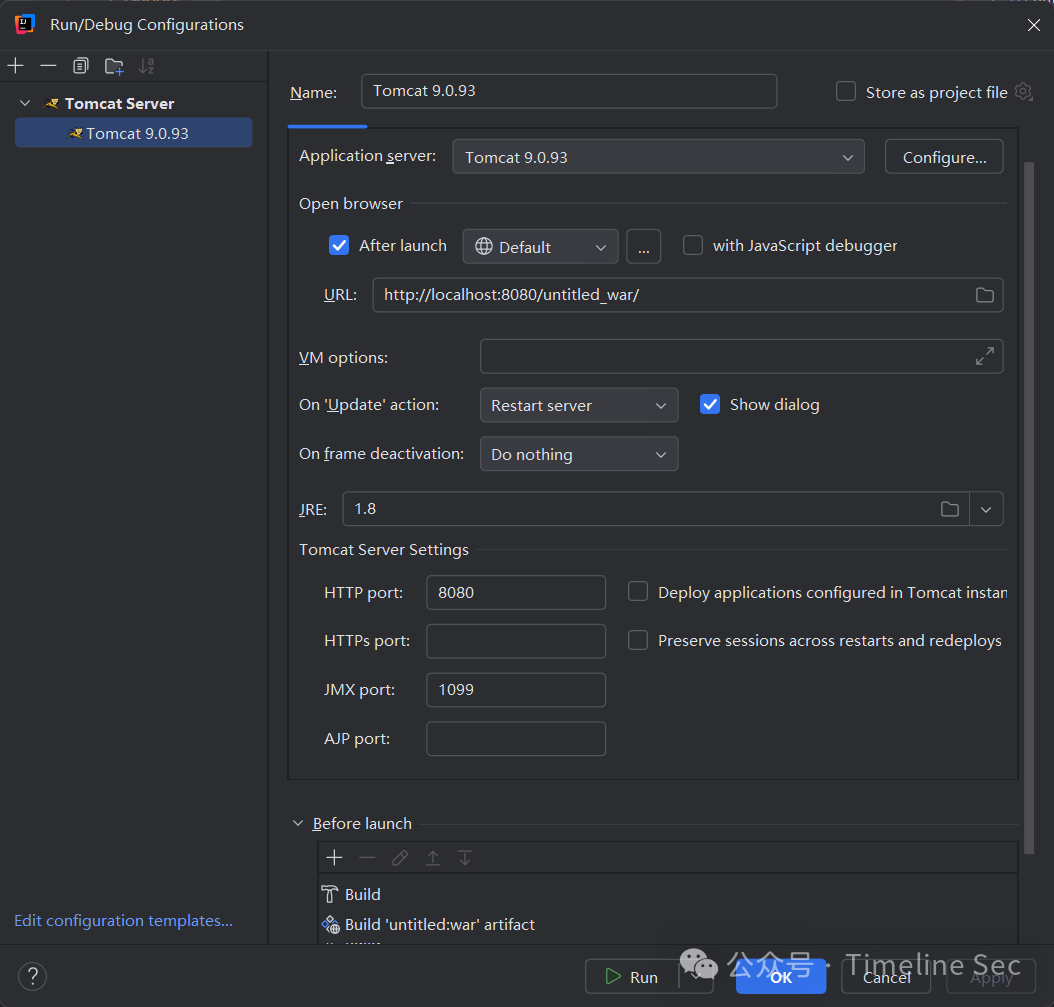Viewport: 1054px width, 1007px height.
Task: Open settings gear for Store as project file
Action: coord(1023,91)
